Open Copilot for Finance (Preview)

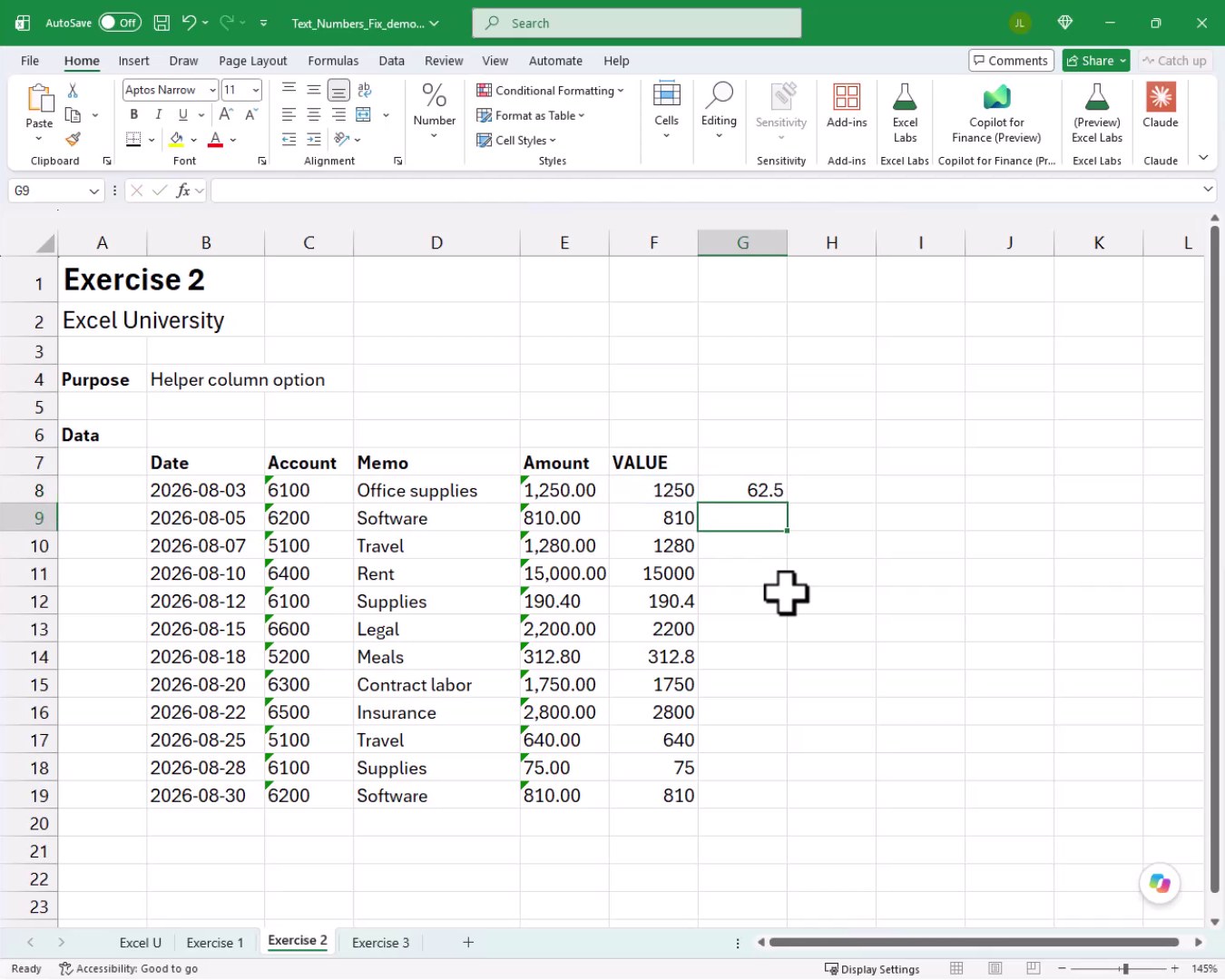996,113
